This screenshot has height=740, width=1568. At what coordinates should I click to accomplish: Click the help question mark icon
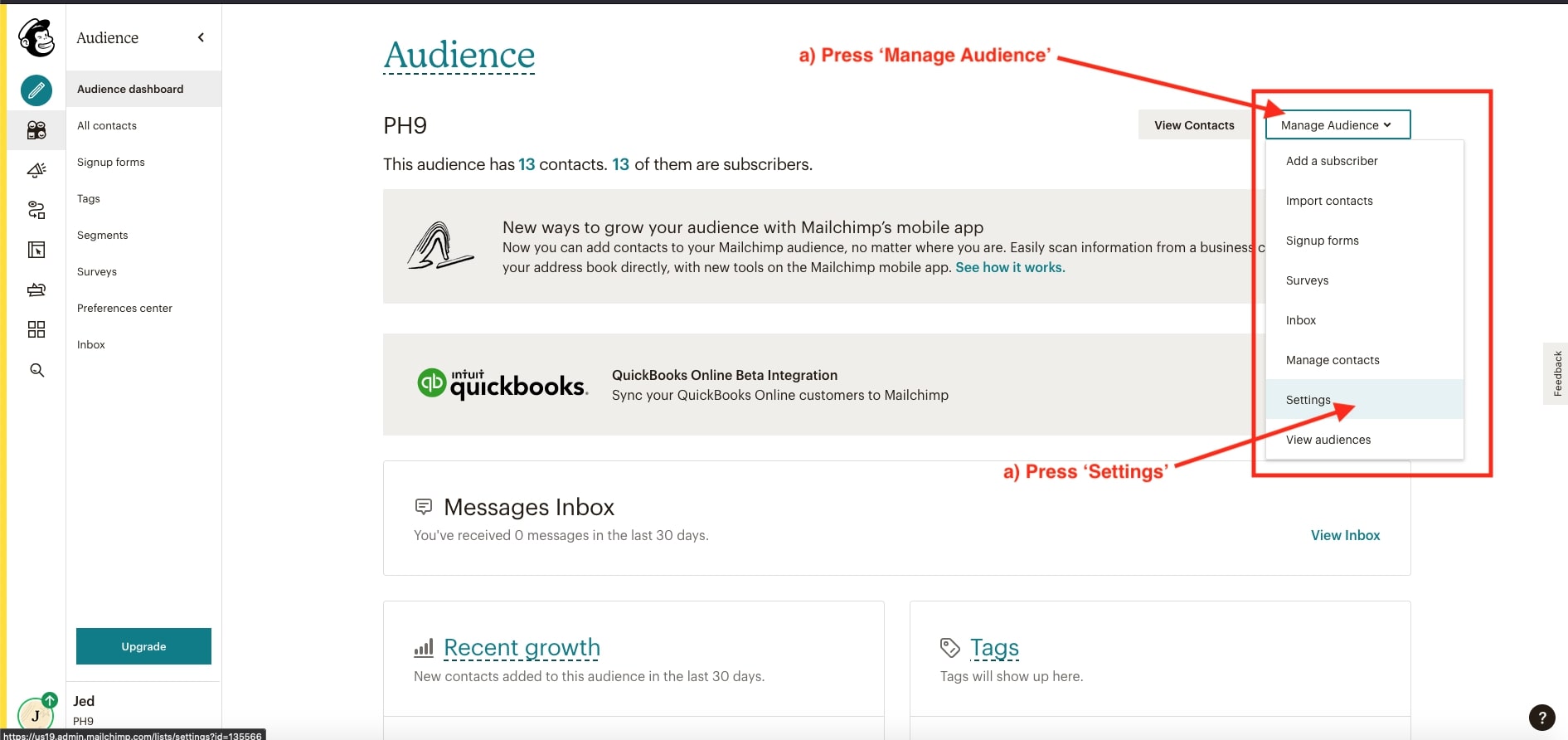1541,718
